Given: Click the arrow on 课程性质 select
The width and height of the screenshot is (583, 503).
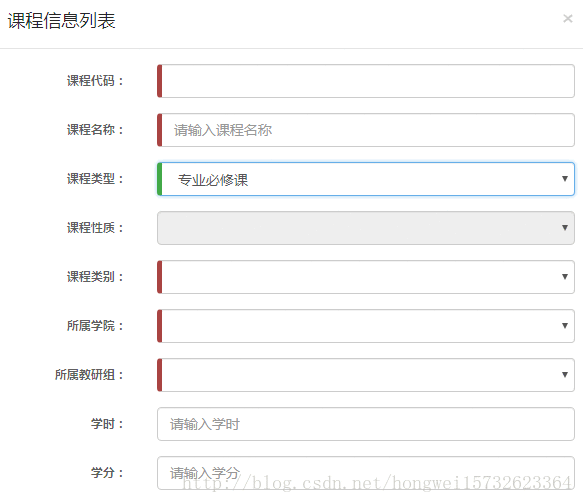Looking at the screenshot, I should click(x=565, y=228).
